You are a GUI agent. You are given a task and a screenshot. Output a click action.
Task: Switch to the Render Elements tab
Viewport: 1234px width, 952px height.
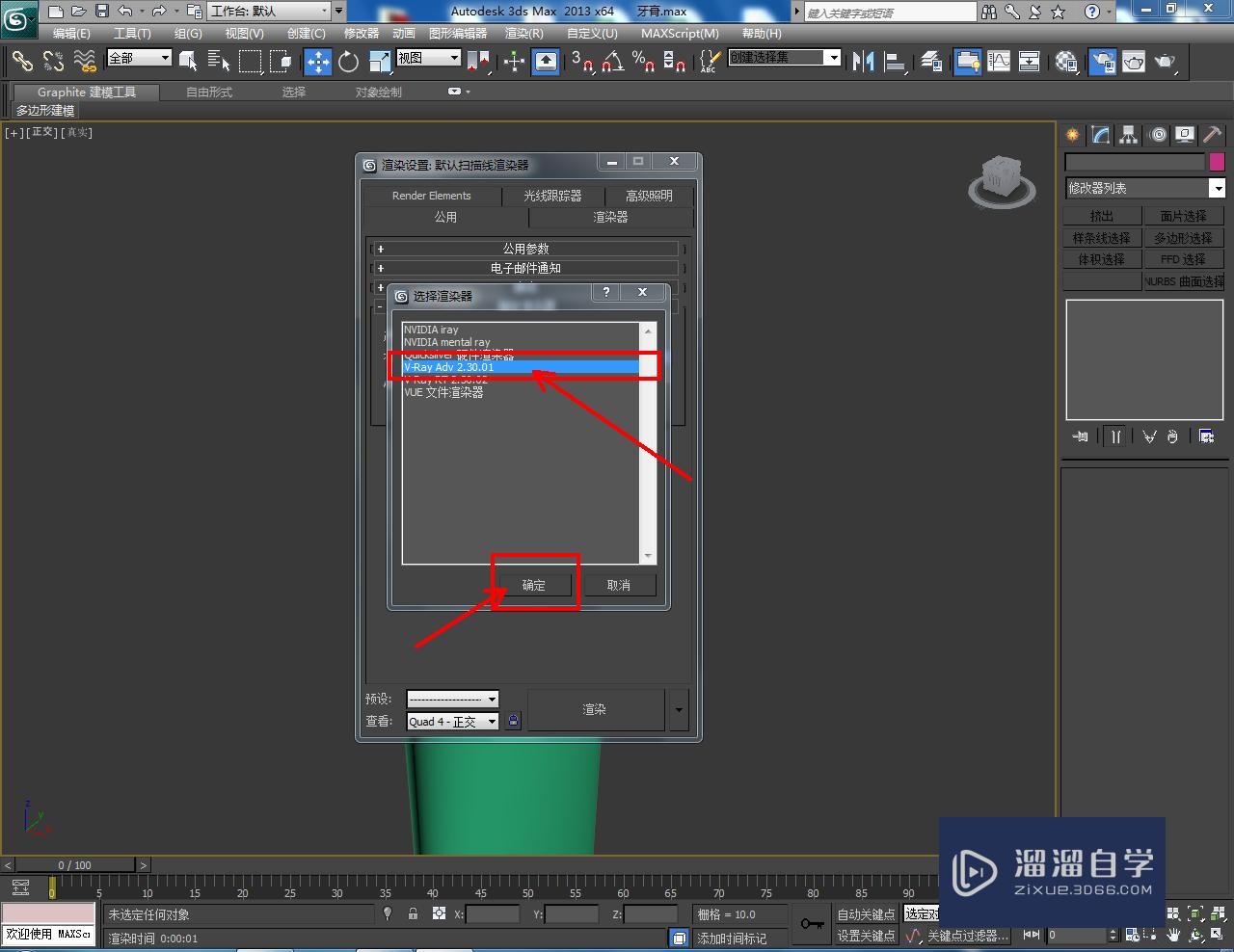pos(431,196)
